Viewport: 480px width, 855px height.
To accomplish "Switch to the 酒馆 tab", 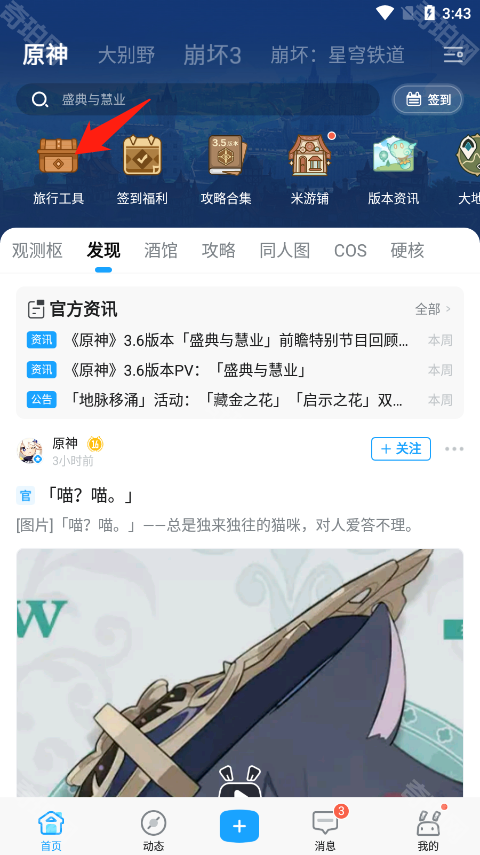I will coord(161,250).
